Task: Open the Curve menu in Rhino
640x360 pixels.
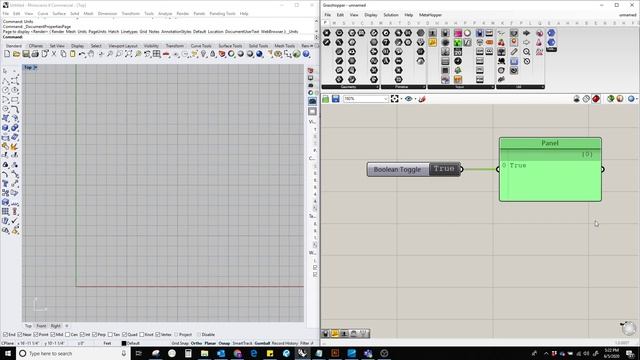Action: [x=43, y=13]
